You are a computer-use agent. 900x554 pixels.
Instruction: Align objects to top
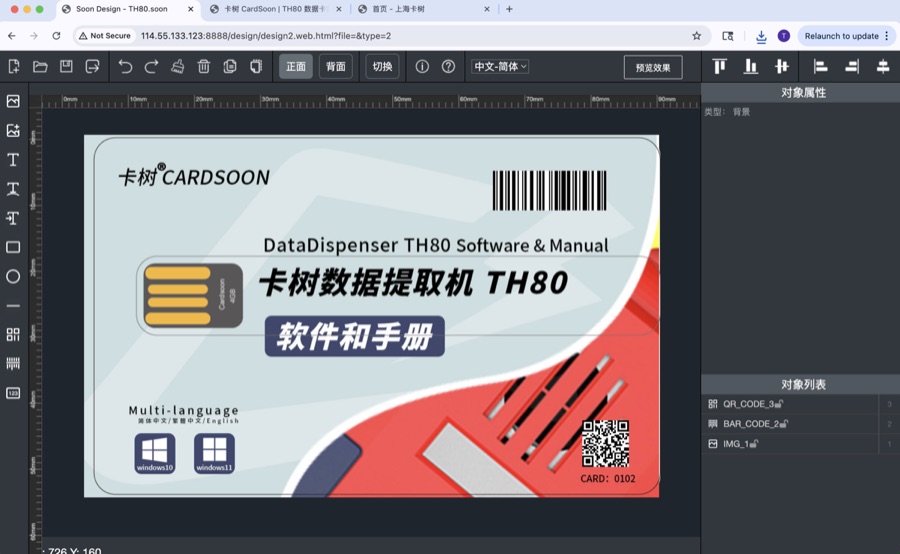719,67
